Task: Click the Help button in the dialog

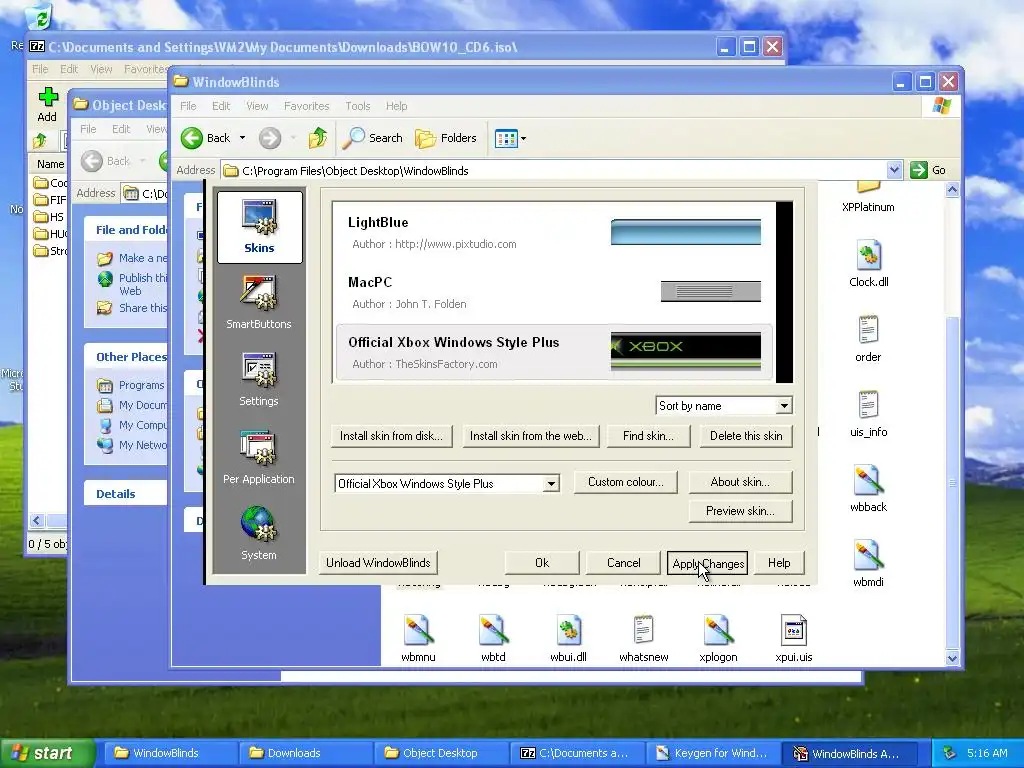Action: click(x=778, y=563)
